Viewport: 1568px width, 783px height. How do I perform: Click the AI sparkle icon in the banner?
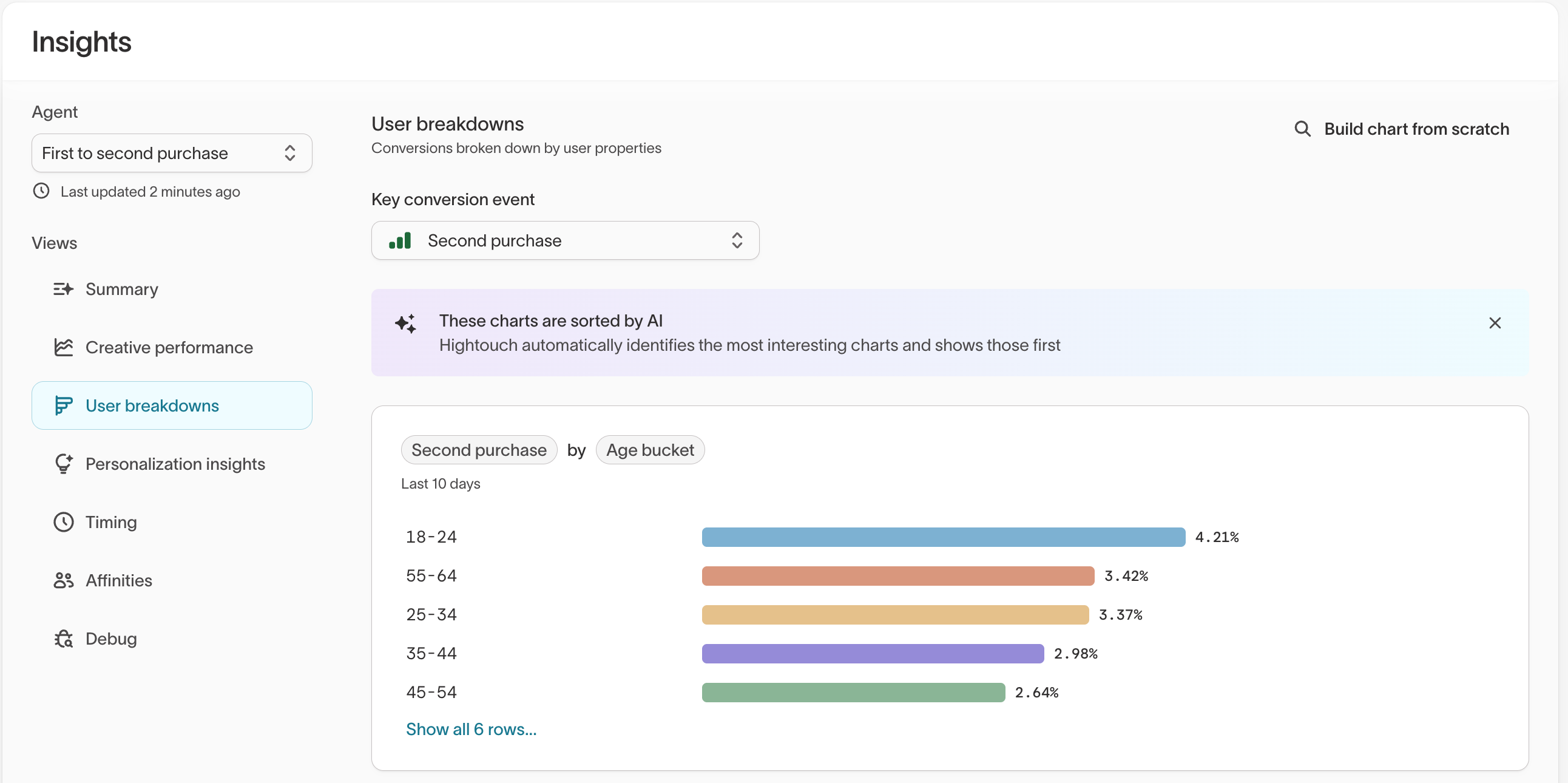[x=405, y=324]
